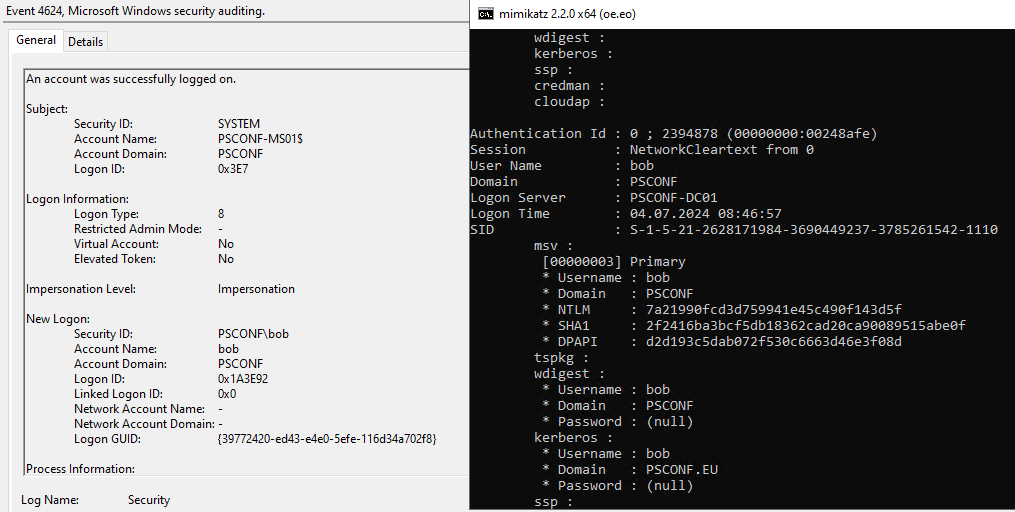Screen dimensions: 1015x512
Task: Click the Logon Information heading
Action: click(77, 199)
